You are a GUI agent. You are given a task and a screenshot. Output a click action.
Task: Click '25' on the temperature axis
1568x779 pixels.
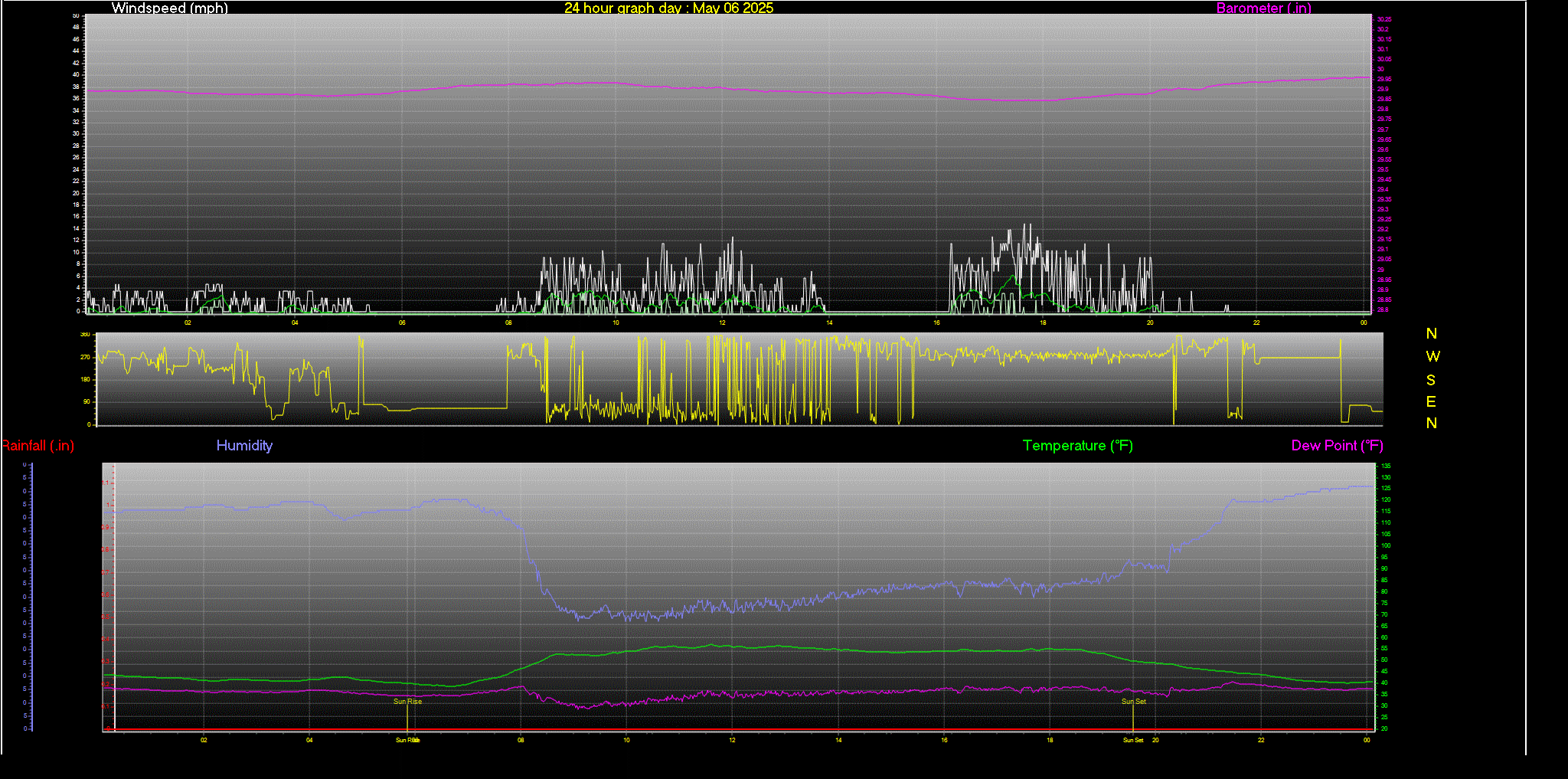(1384, 717)
